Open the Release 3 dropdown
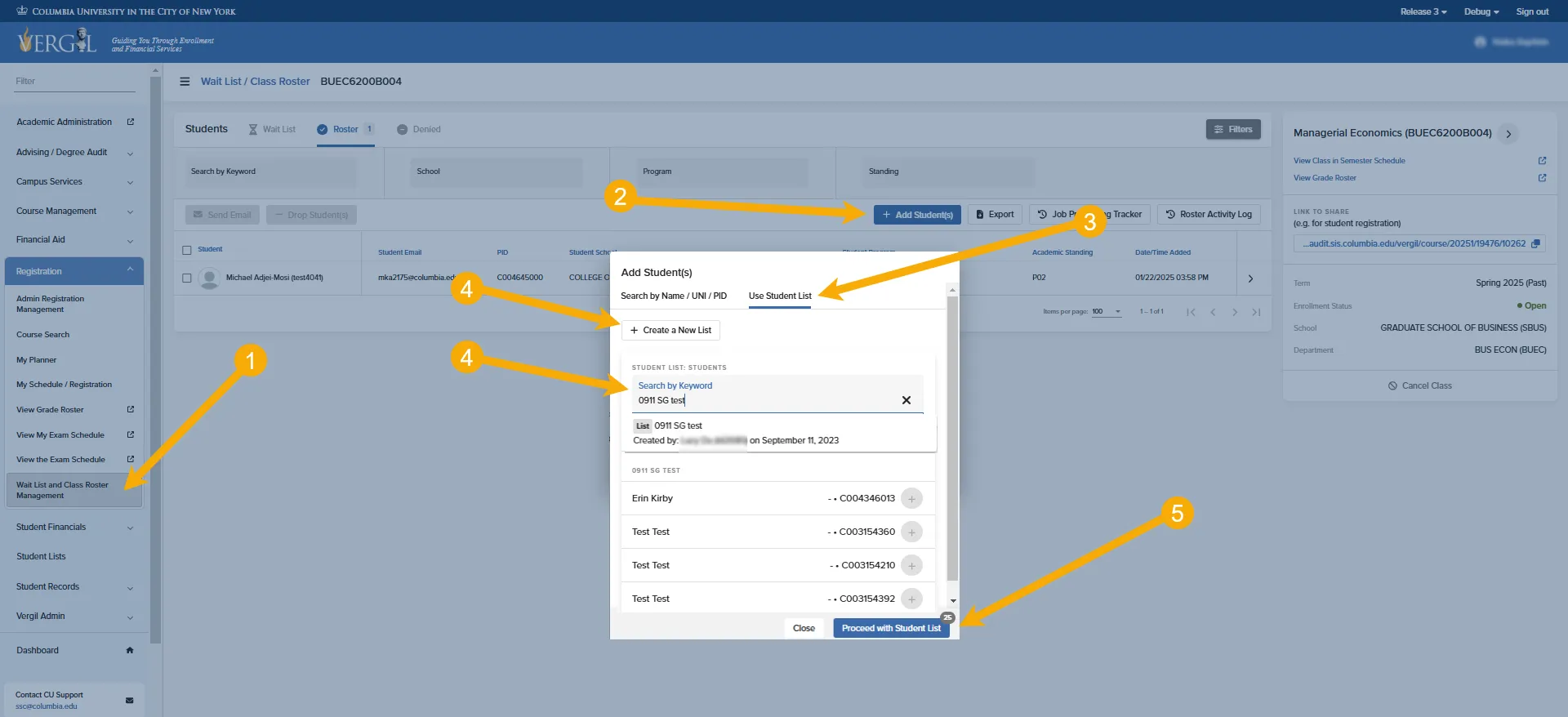The height and width of the screenshot is (717, 1568). [1423, 11]
